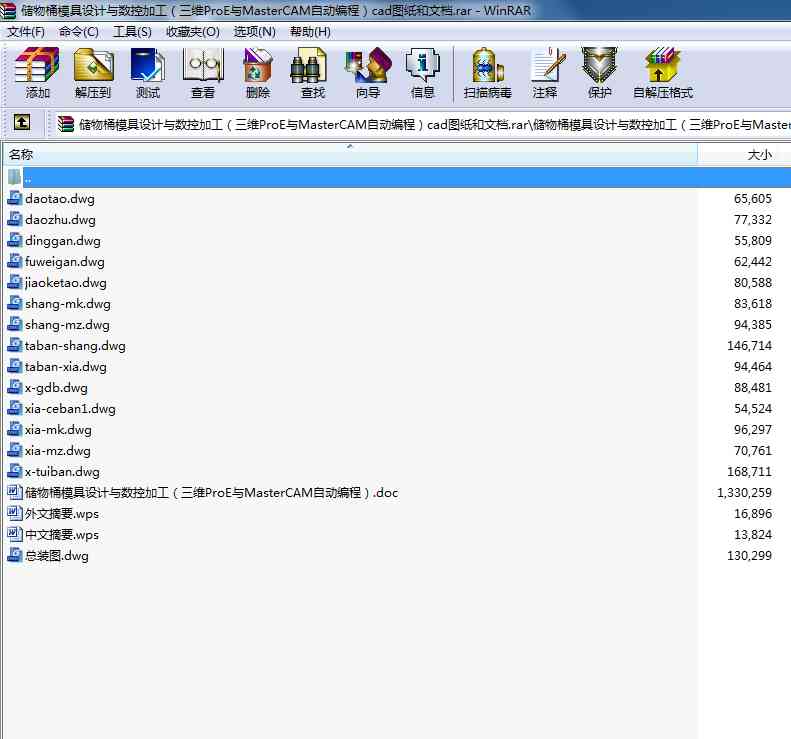Click size value 146,714
Screen dimensions: 791x739
click(749, 346)
